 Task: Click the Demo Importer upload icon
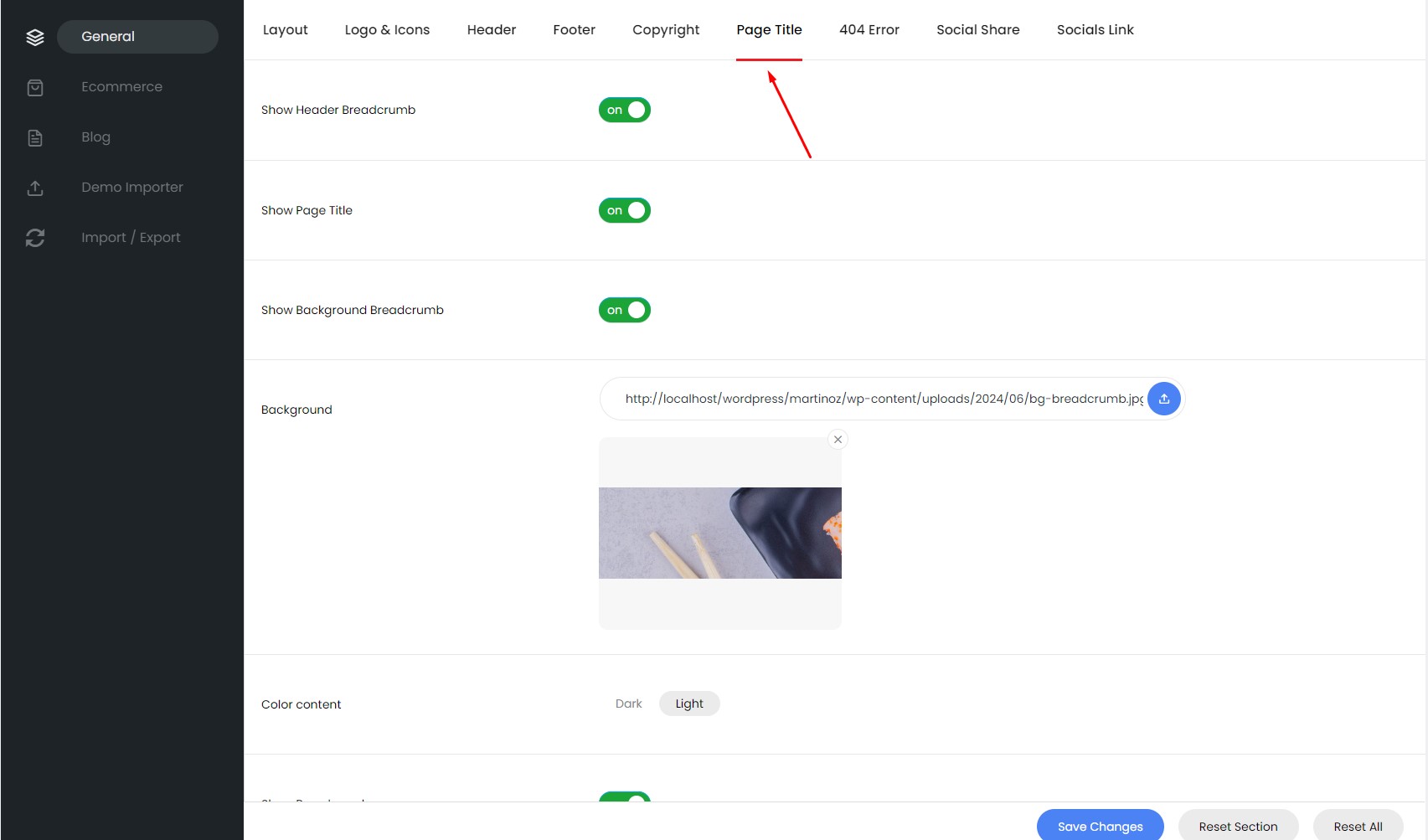point(35,188)
